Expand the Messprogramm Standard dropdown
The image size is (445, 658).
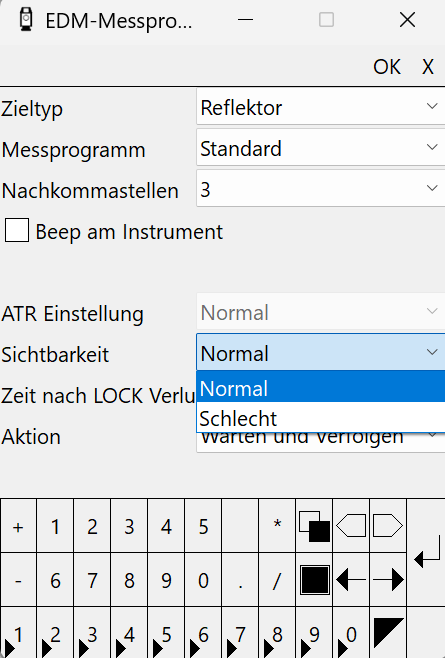click(321, 147)
